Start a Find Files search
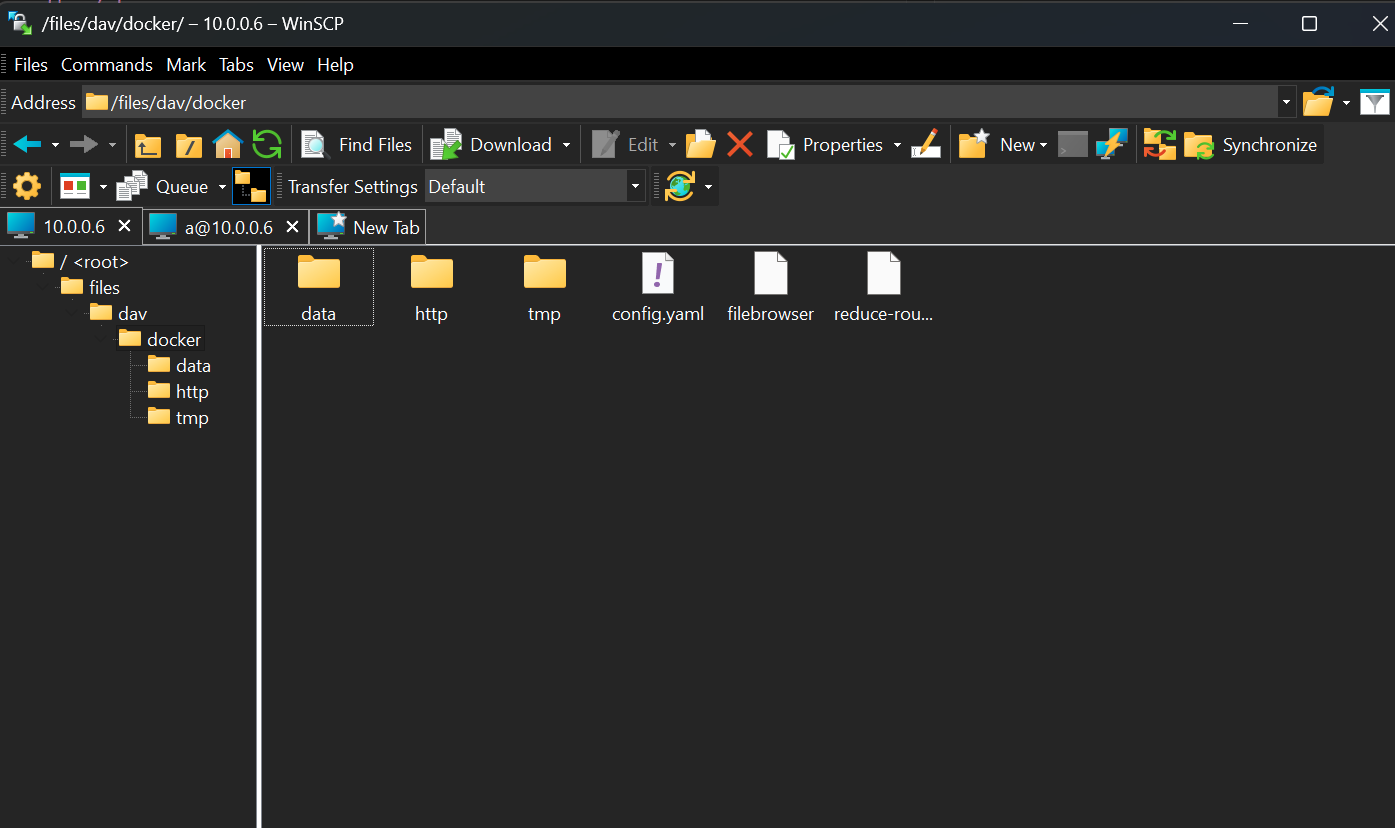 coord(356,144)
